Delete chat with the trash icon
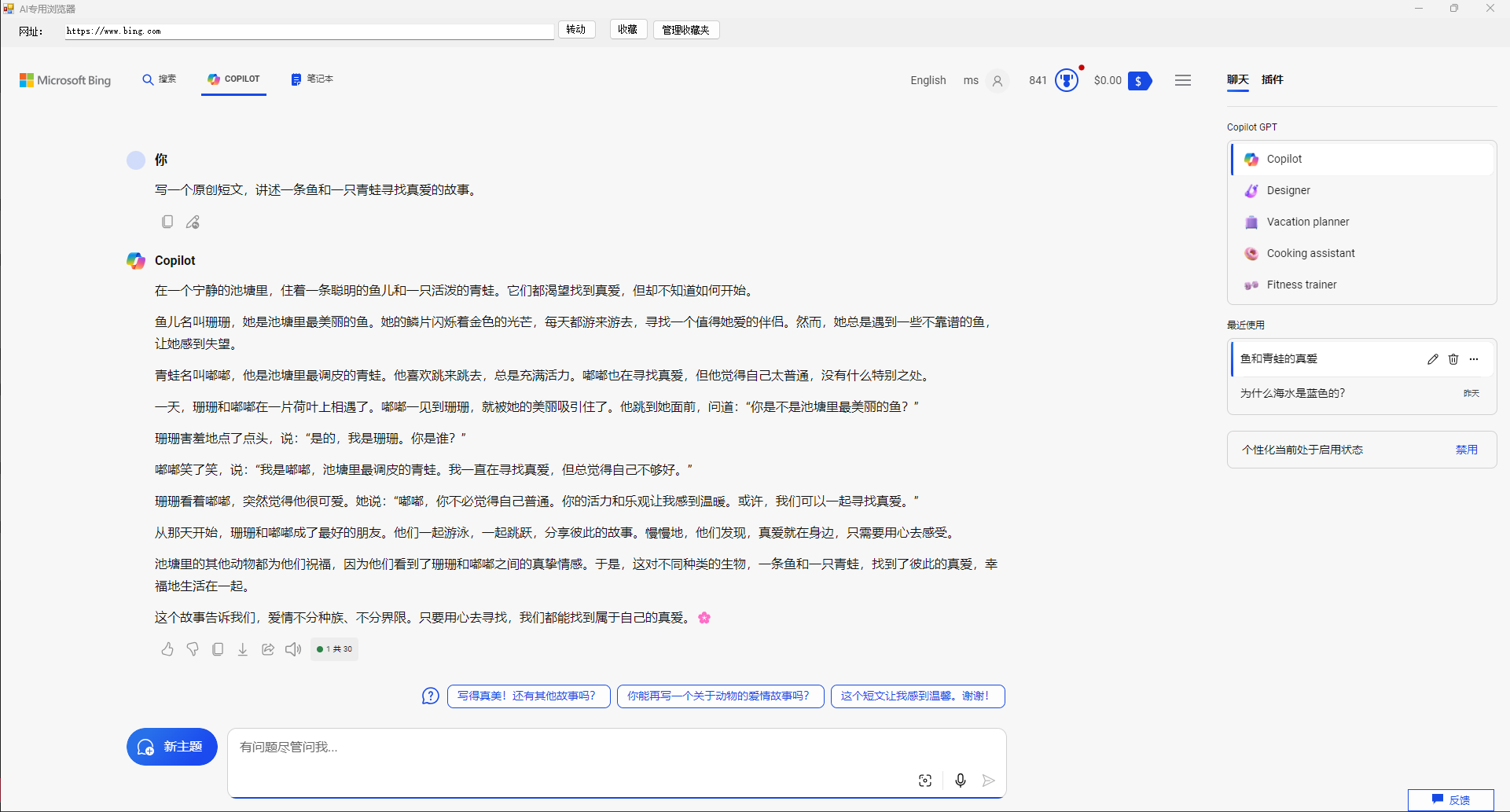The width and height of the screenshot is (1510, 812). 1453,359
